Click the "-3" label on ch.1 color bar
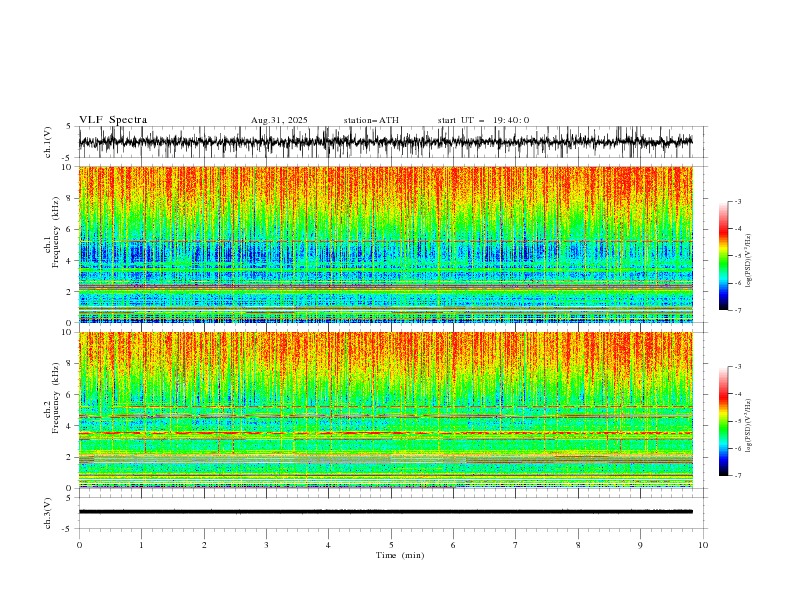The width and height of the screenshot is (792, 612). point(737,201)
